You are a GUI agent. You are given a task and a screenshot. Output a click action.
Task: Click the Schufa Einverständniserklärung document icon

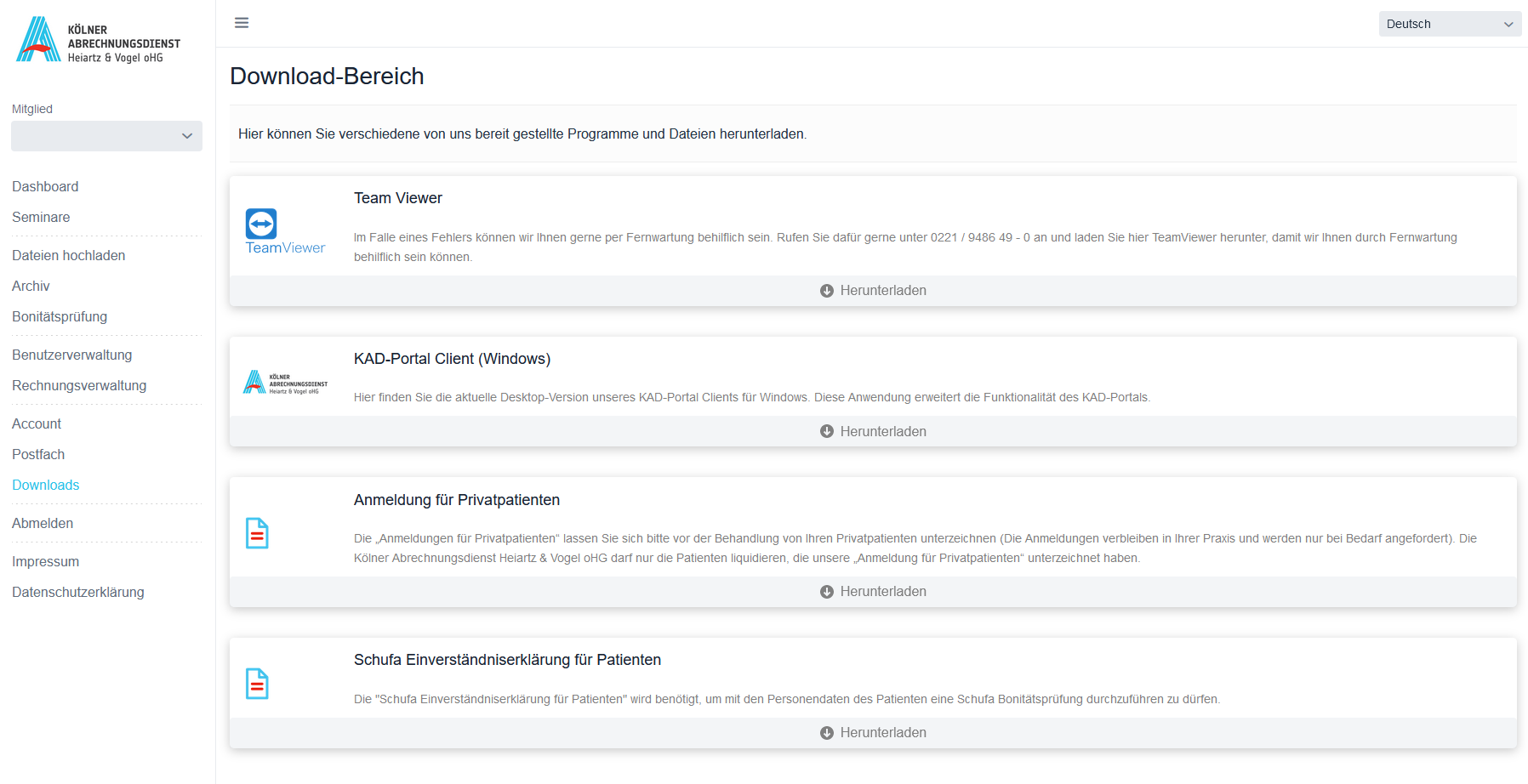tap(257, 684)
